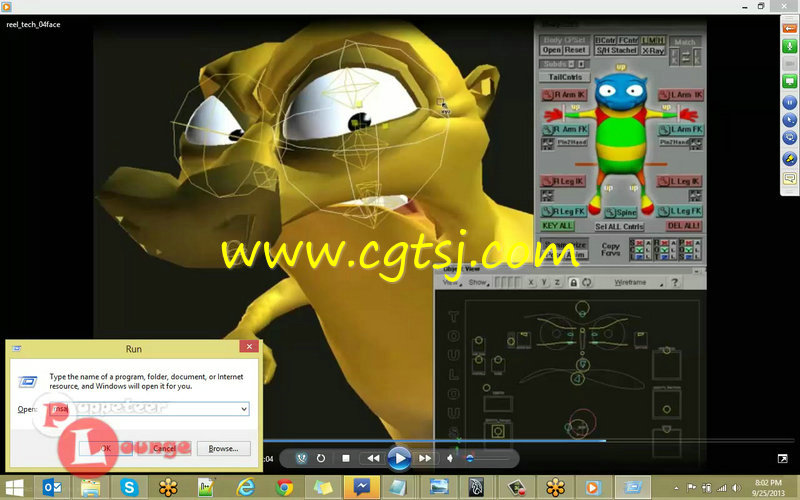
Task: Click the orange back arrow in side toolbar
Action: tap(790, 29)
